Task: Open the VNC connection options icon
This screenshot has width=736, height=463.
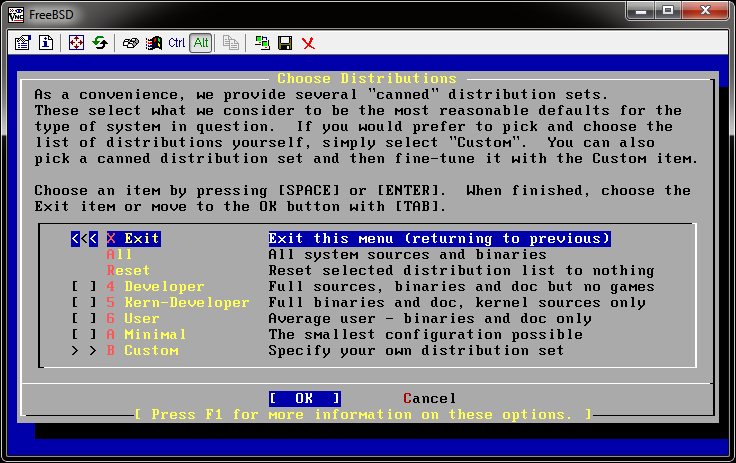Action: pyautogui.click(x=22, y=43)
